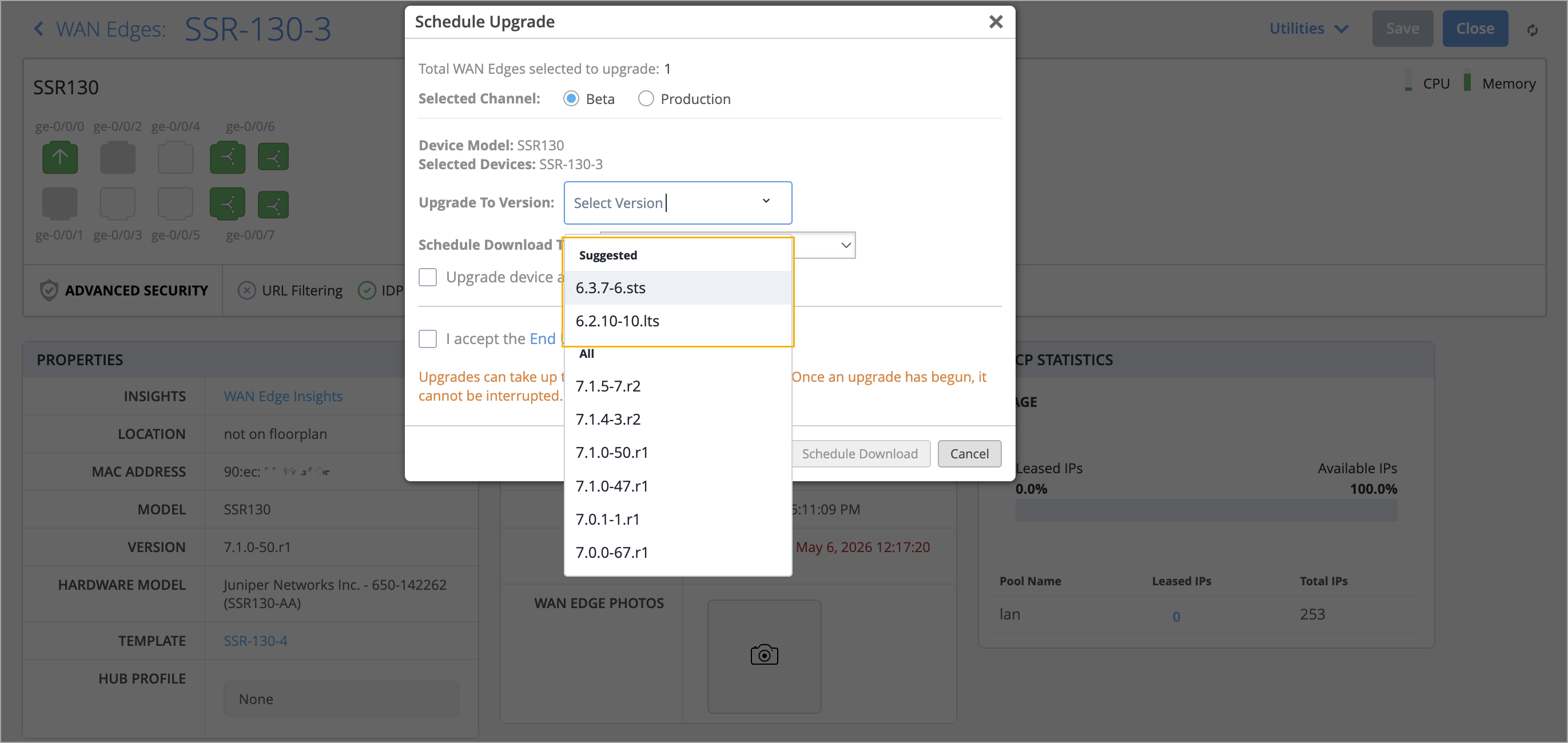Click the Version value 7.1.0-50.r1
The image size is (1568, 743).
coord(257,547)
